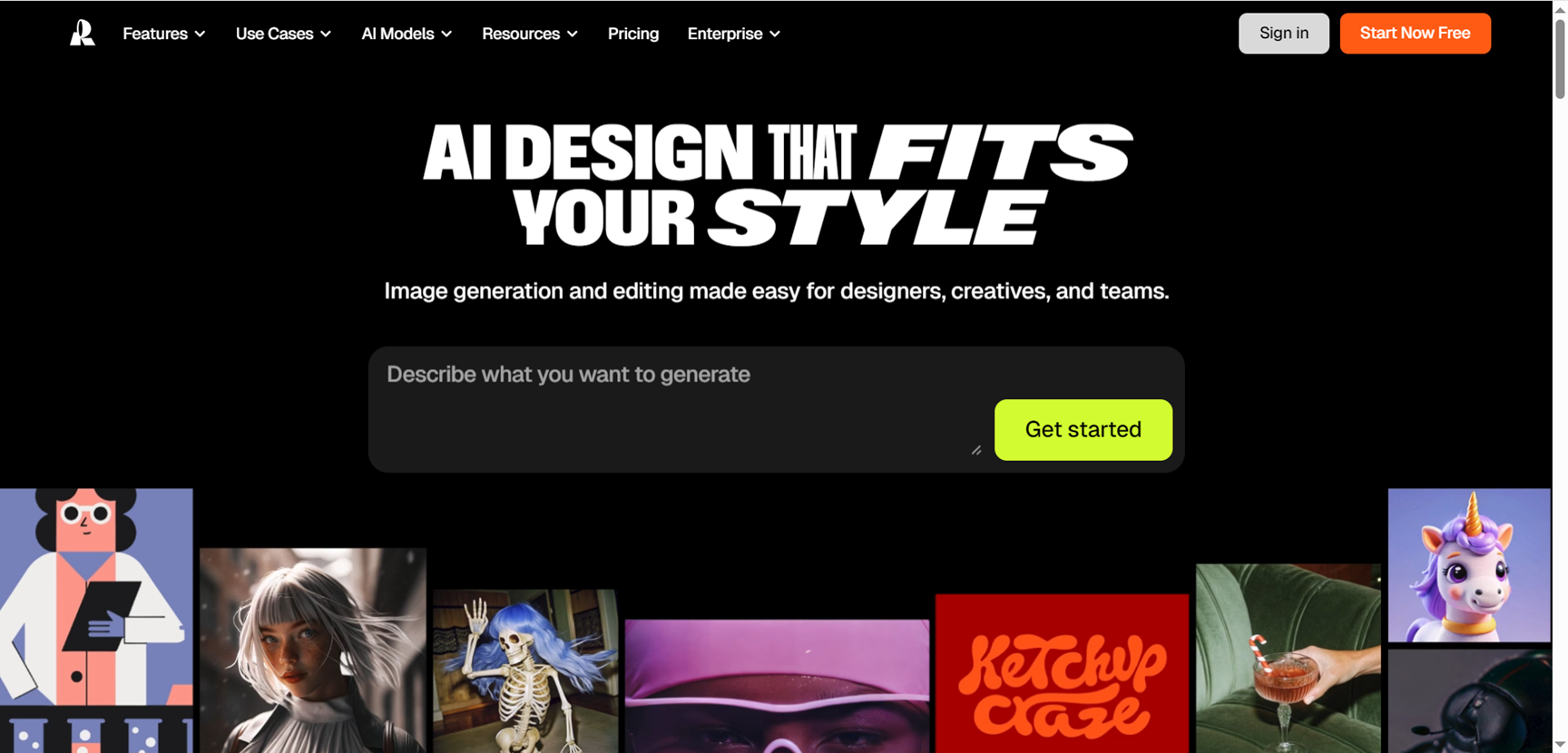Viewport: 1568px width, 753px height.
Task: Click the textarea resize handle icon
Action: click(976, 450)
